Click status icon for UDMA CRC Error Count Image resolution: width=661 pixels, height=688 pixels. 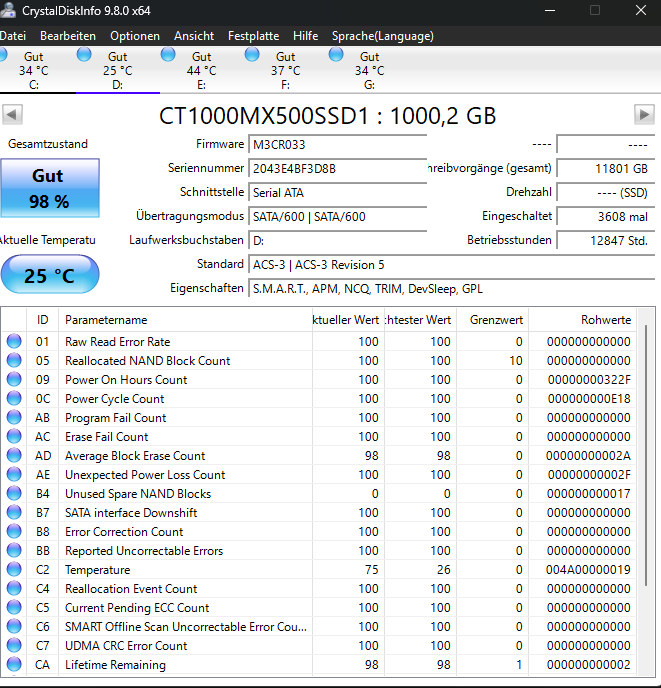click(14, 645)
